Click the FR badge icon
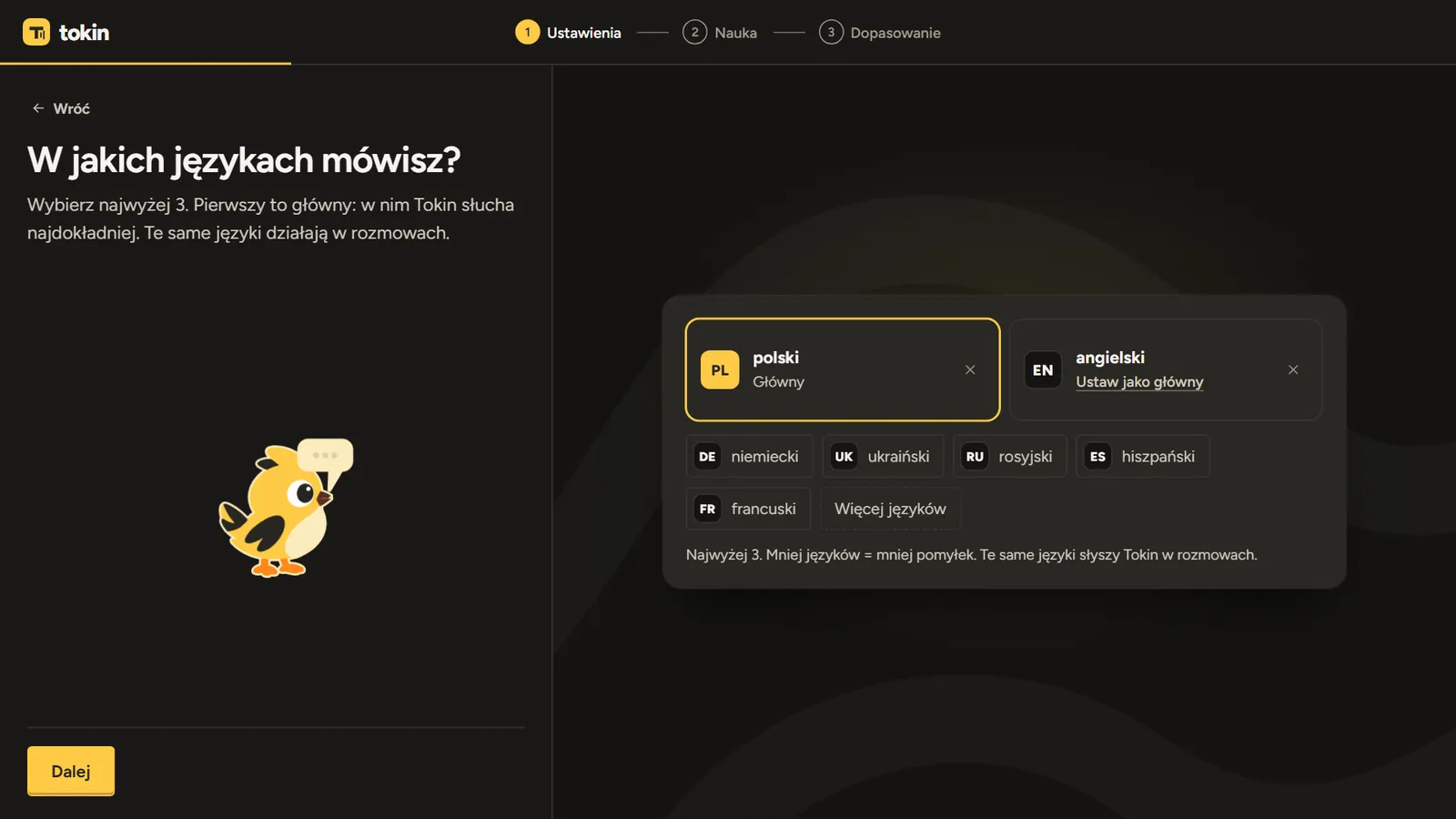1456x819 pixels. (707, 509)
